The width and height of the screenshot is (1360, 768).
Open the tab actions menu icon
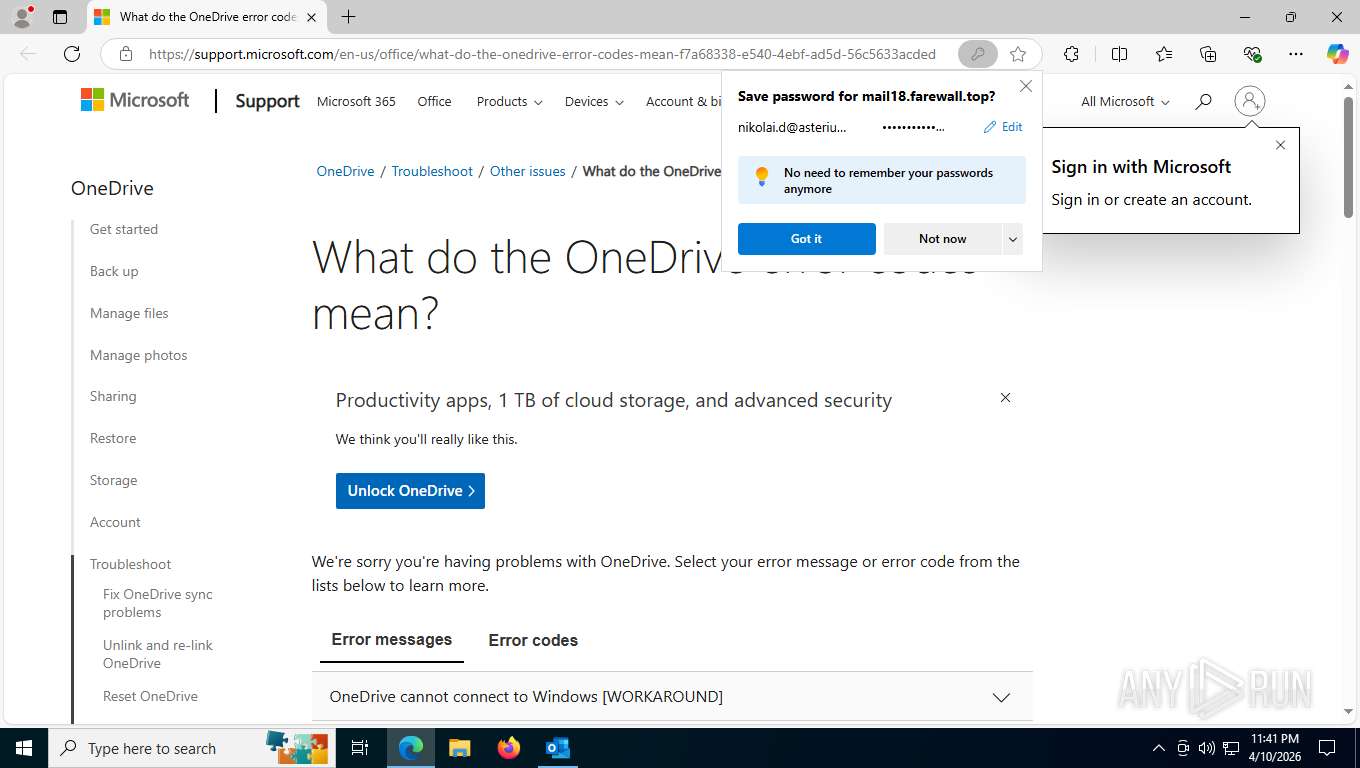(60, 17)
